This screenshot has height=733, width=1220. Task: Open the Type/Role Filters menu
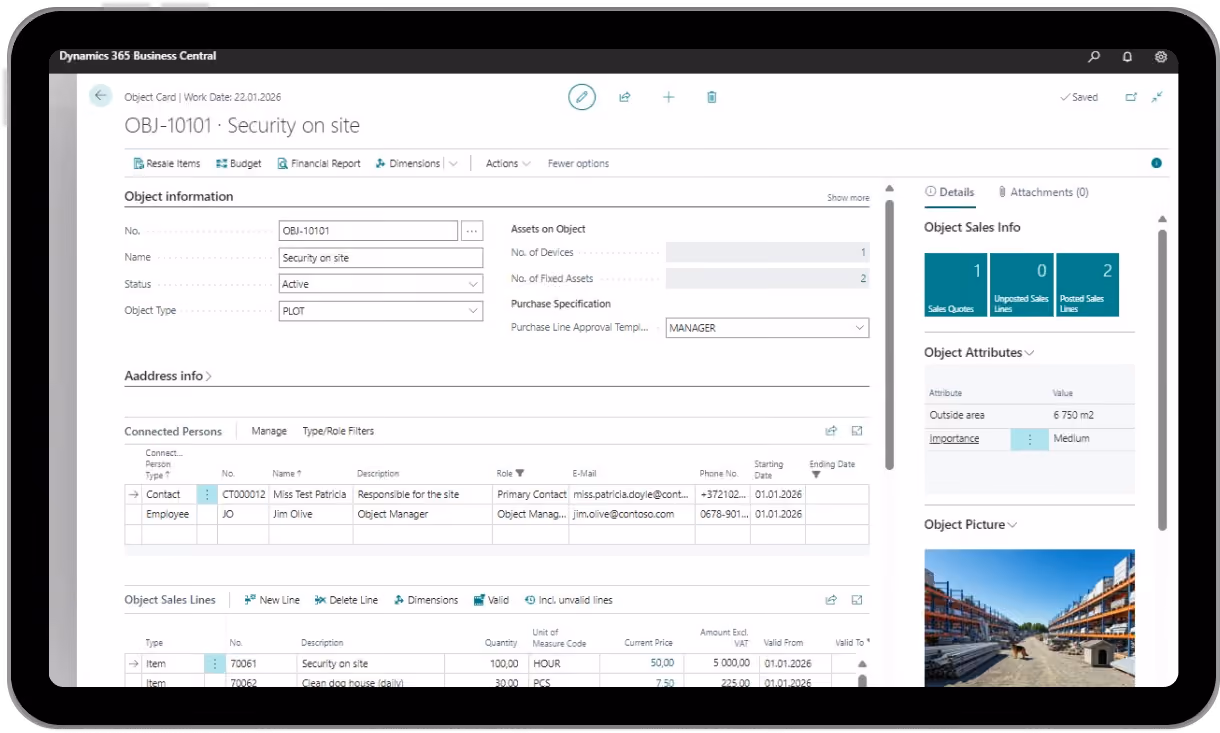[x=338, y=431]
